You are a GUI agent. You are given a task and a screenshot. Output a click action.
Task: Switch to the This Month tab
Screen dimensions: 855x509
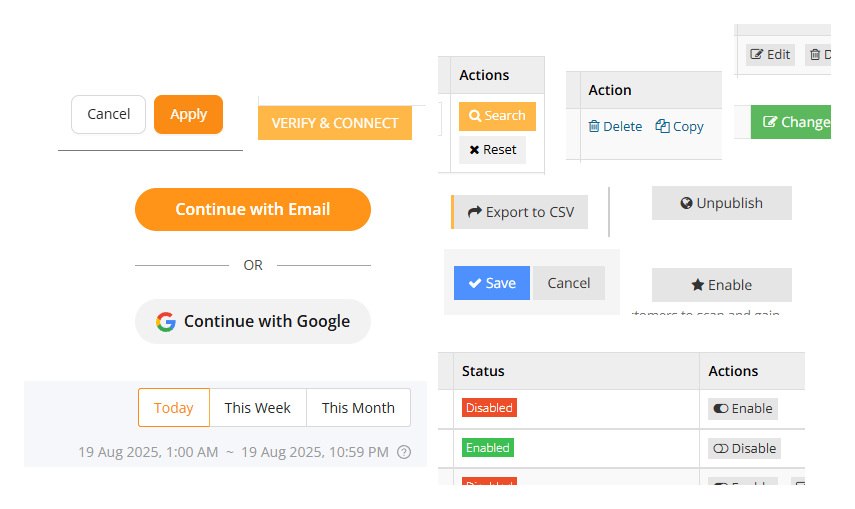pos(358,408)
